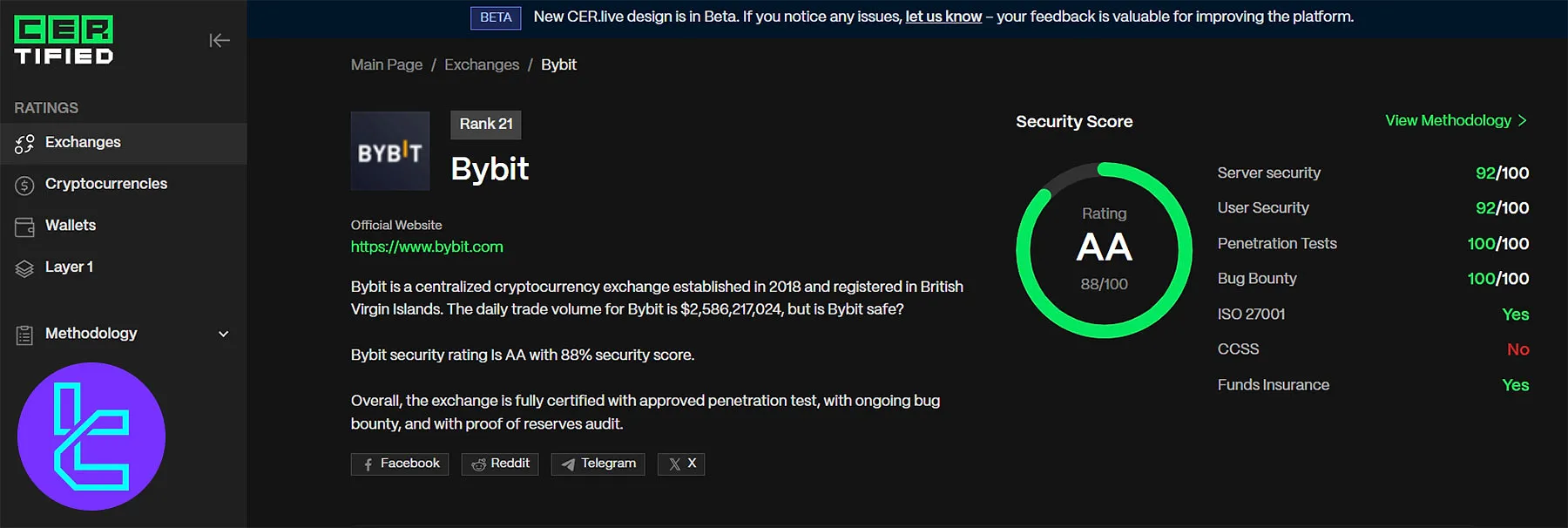Image resolution: width=1568 pixels, height=528 pixels.
Task: Click the Bybit heading title
Action: click(490, 169)
